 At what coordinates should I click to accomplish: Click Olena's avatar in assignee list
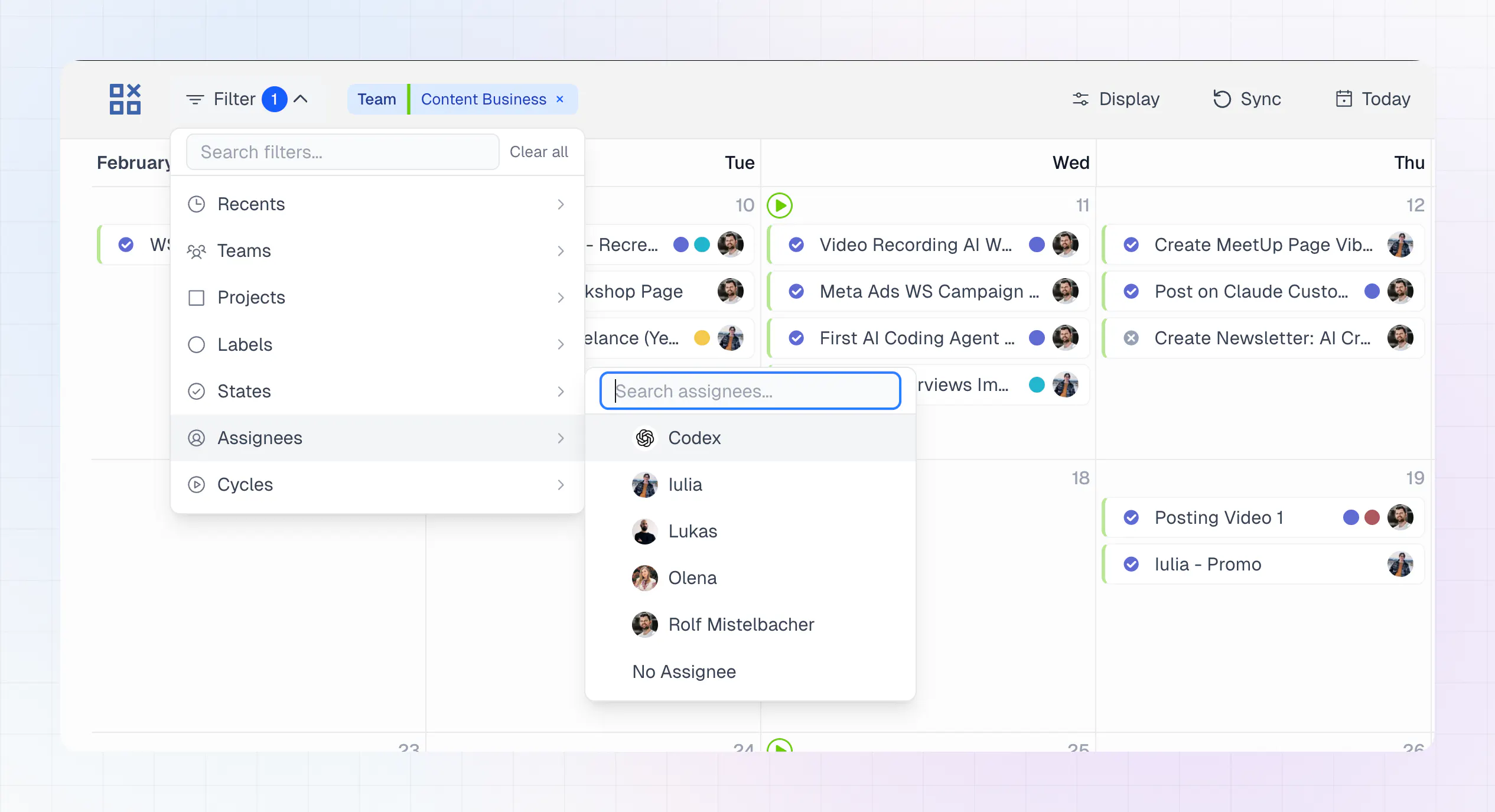pyautogui.click(x=644, y=578)
